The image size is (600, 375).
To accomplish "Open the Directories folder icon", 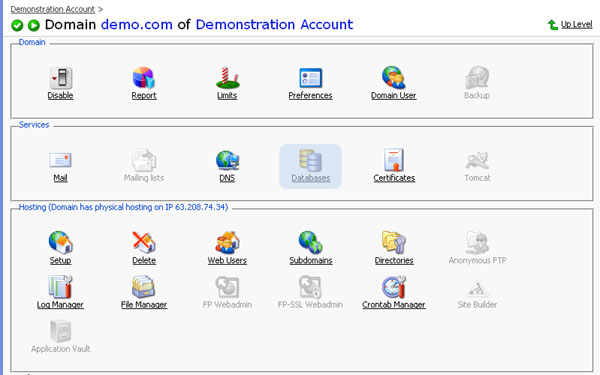I will [x=394, y=242].
